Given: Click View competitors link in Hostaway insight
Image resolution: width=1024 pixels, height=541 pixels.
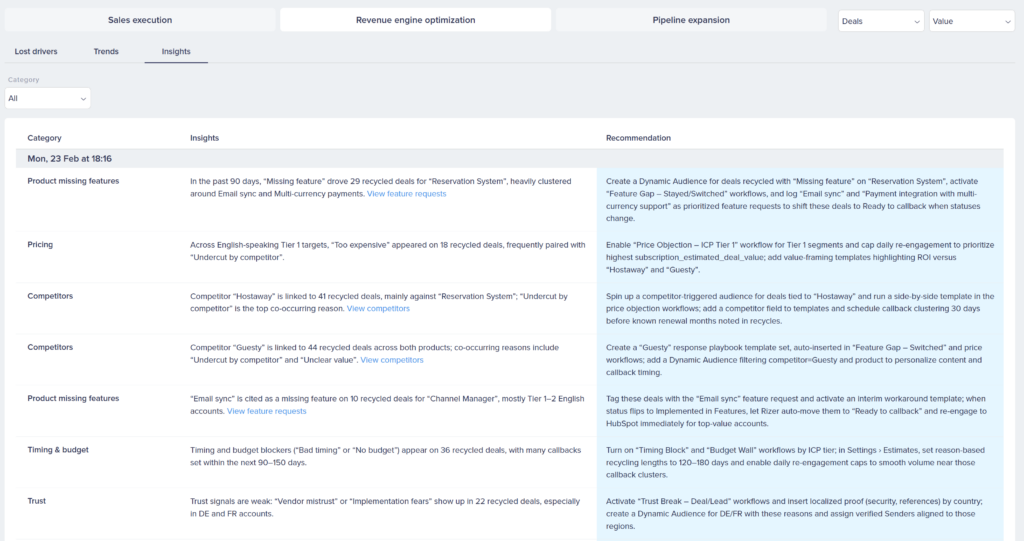Looking at the screenshot, I should point(378,309).
